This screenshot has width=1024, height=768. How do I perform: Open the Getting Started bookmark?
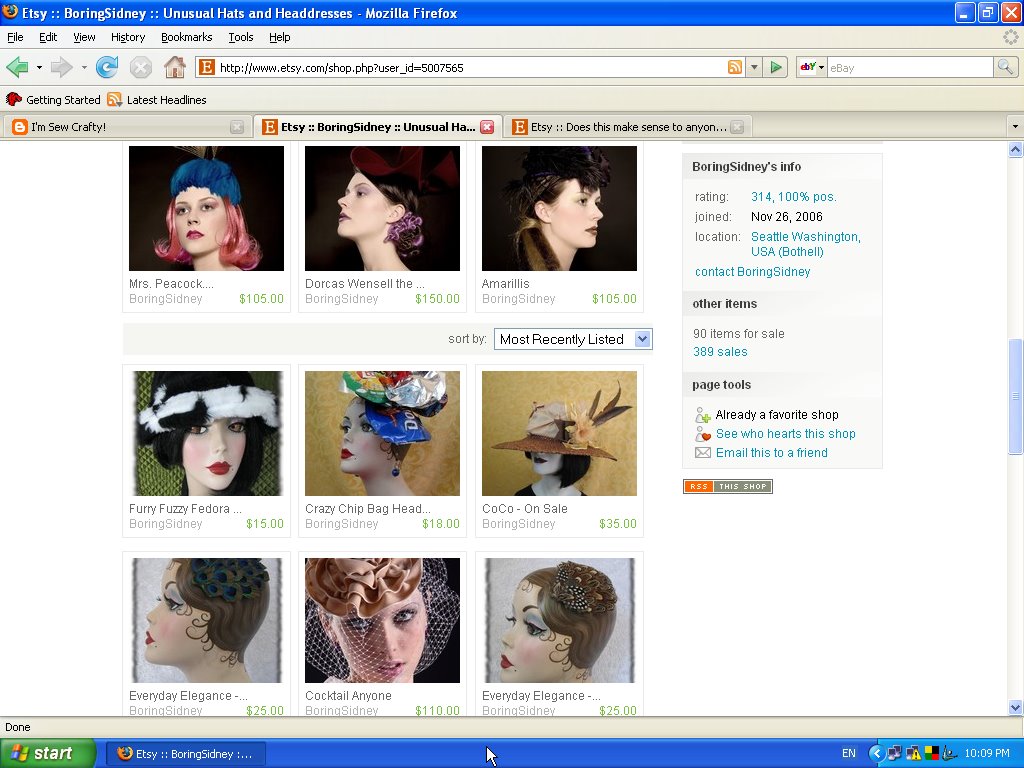[54, 100]
